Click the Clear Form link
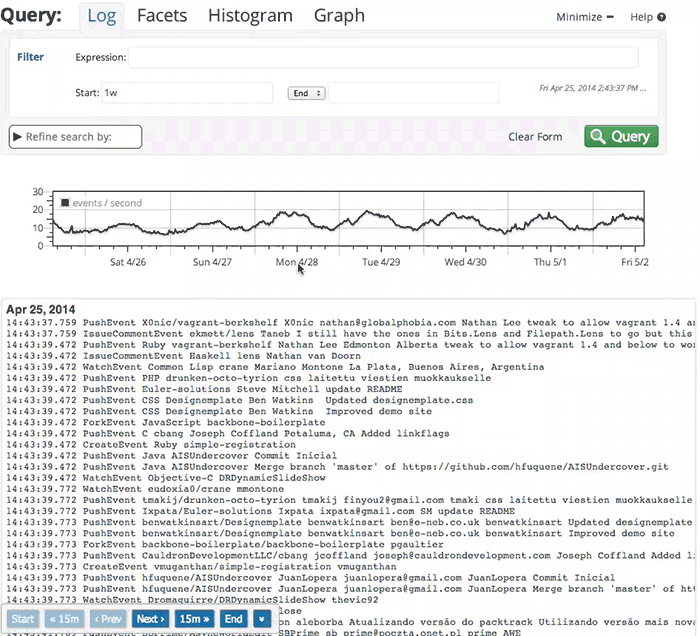700x636 pixels. pos(535,137)
